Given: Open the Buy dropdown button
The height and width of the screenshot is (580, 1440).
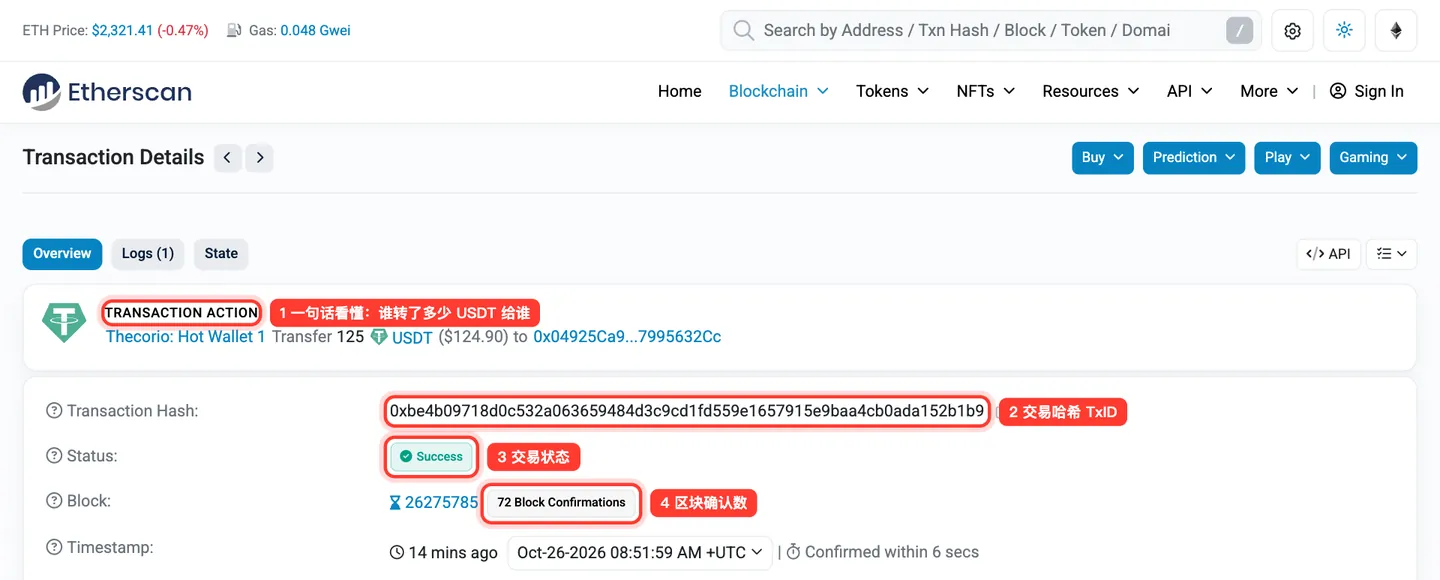Looking at the screenshot, I should click(x=1103, y=158).
